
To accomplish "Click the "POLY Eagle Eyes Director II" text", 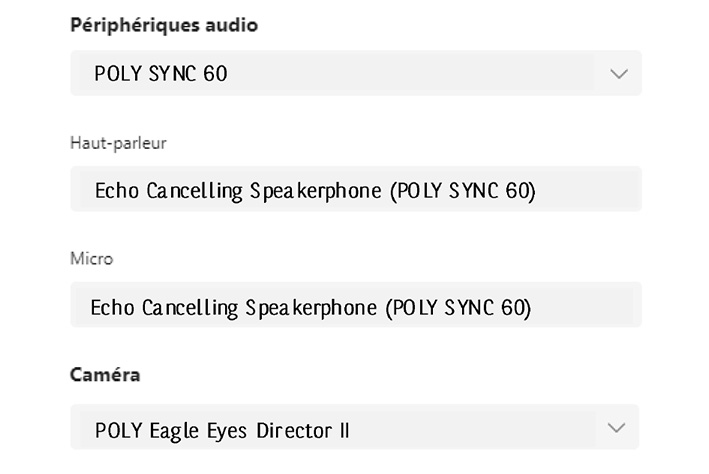I will point(222,431).
